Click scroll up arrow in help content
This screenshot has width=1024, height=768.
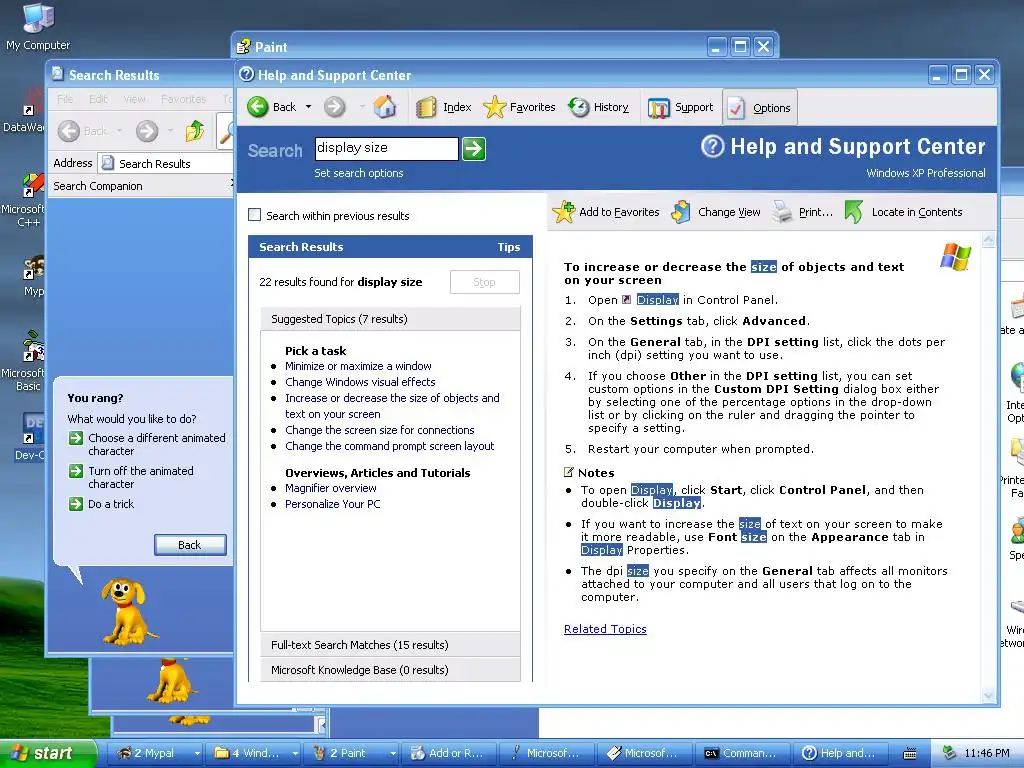click(x=988, y=240)
